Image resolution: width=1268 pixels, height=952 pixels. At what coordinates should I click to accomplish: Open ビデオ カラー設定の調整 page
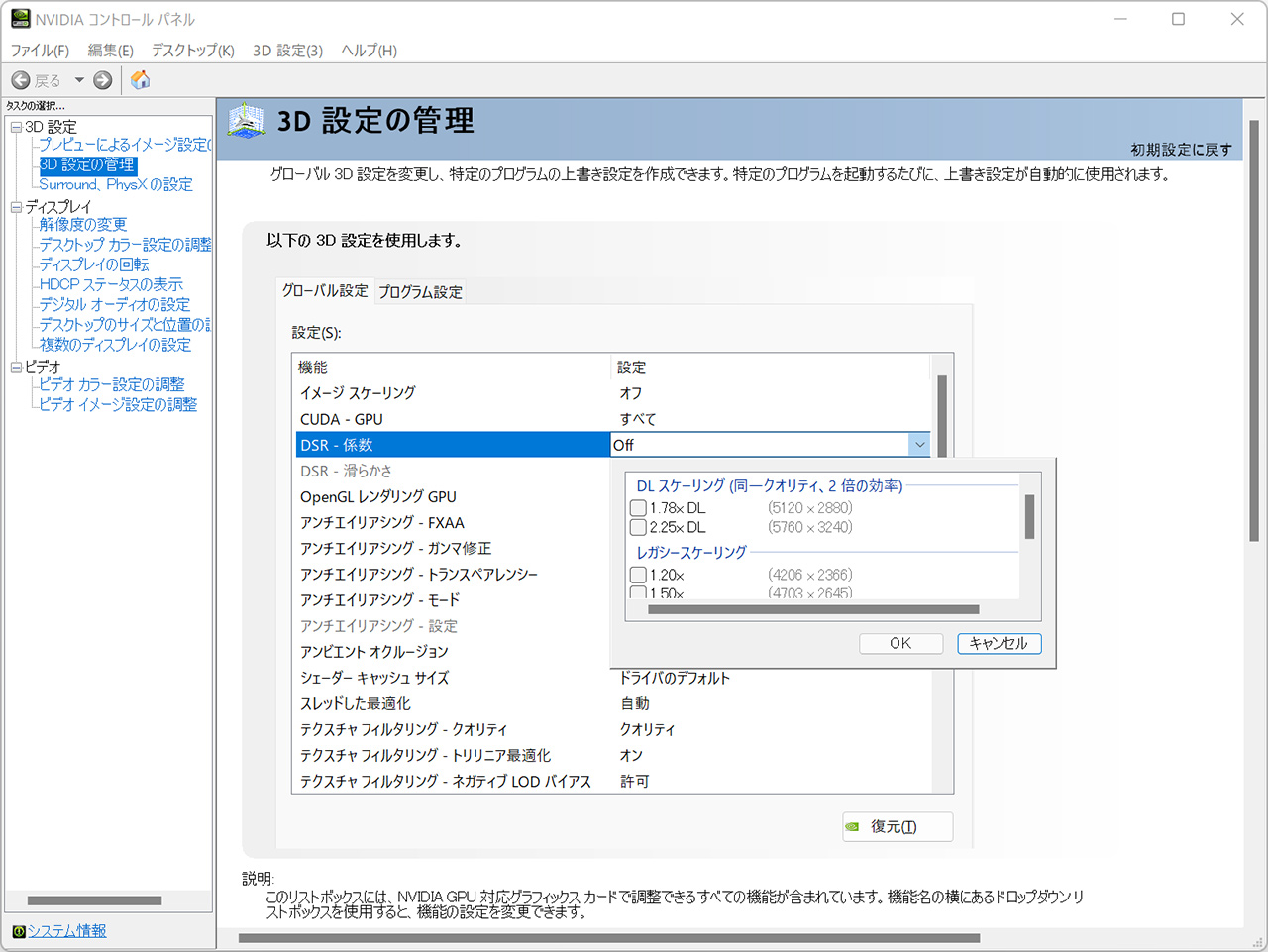point(112,384)
